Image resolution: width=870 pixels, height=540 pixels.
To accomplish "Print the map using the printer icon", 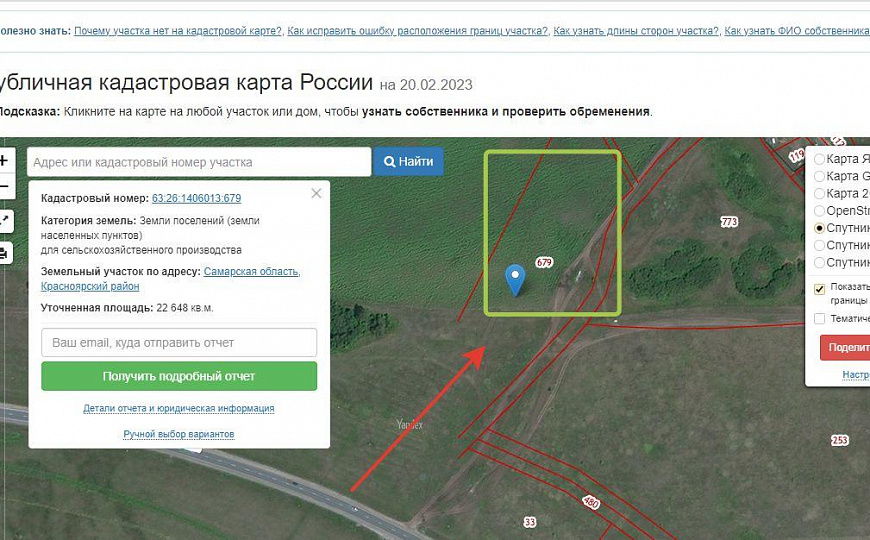I will point(4,253).
